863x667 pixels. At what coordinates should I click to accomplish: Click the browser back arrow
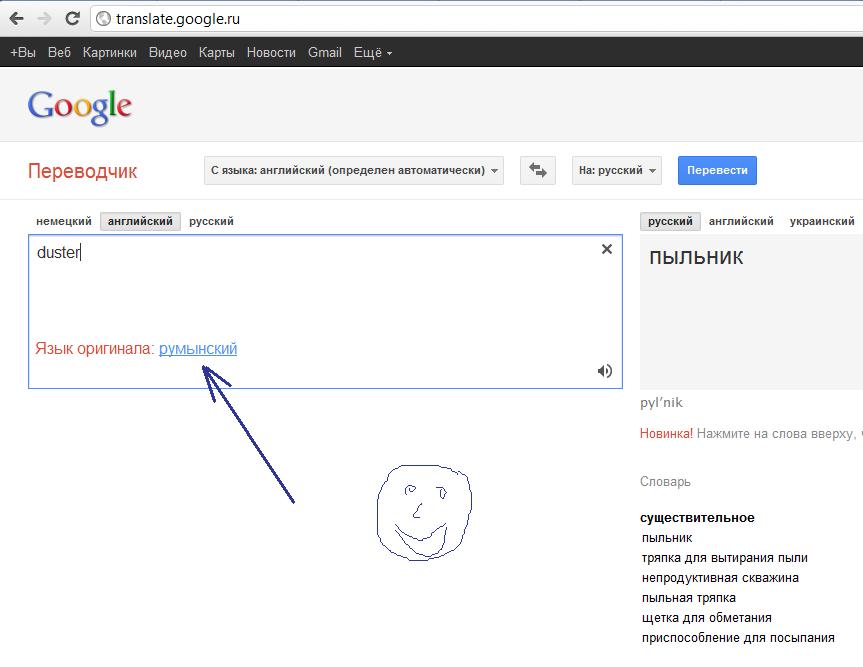coord(17,19)
